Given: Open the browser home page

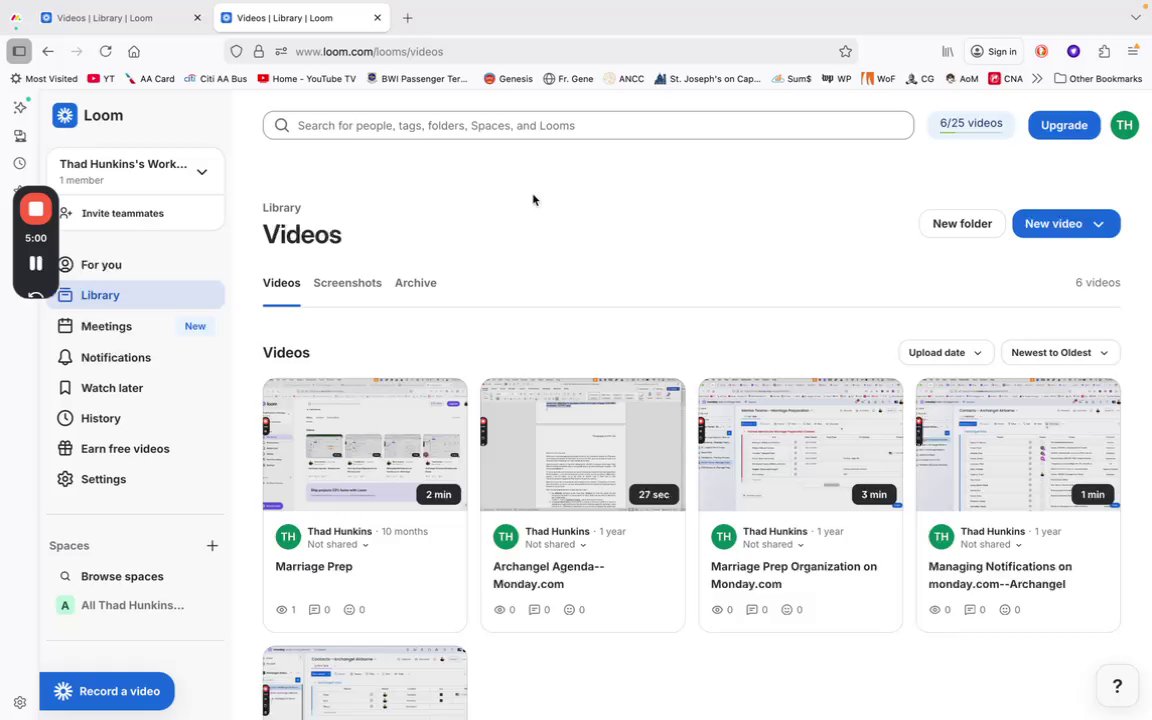Looking at the screenshot, I should [134, 51].
